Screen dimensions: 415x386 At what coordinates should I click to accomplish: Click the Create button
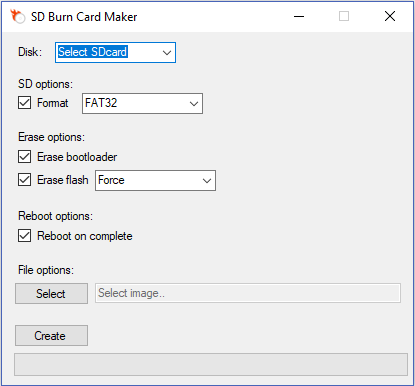coord(51,336)
